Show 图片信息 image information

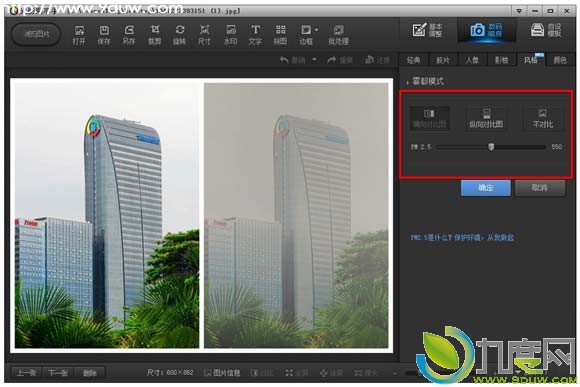point(222,373)
